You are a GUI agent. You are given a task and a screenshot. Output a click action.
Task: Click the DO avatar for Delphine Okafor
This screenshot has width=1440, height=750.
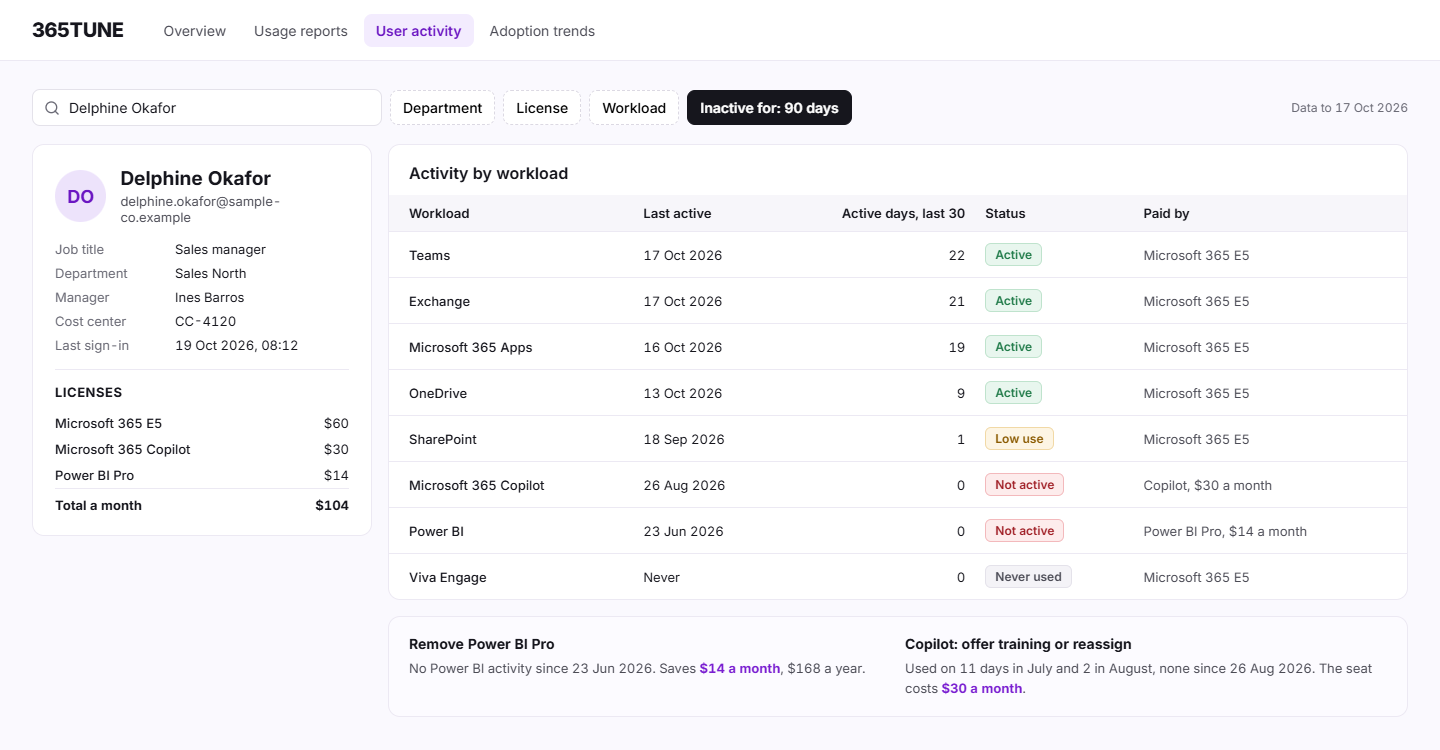coord(80,196)
